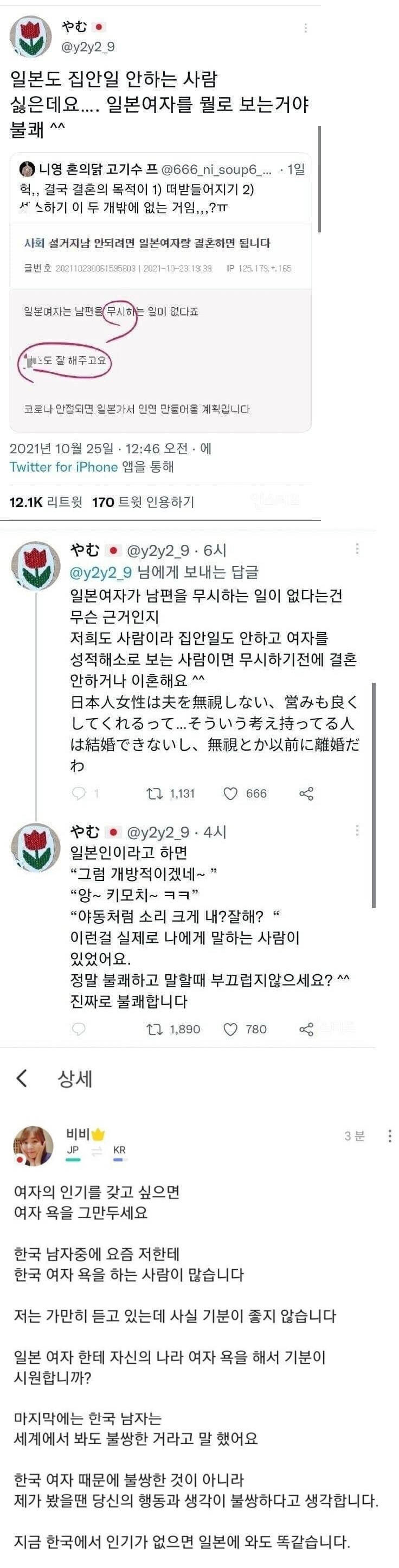The image size is (399, 1568).
Task: Retweet the reply with 1,131 retweets
Action: click(x=154, y=793)
